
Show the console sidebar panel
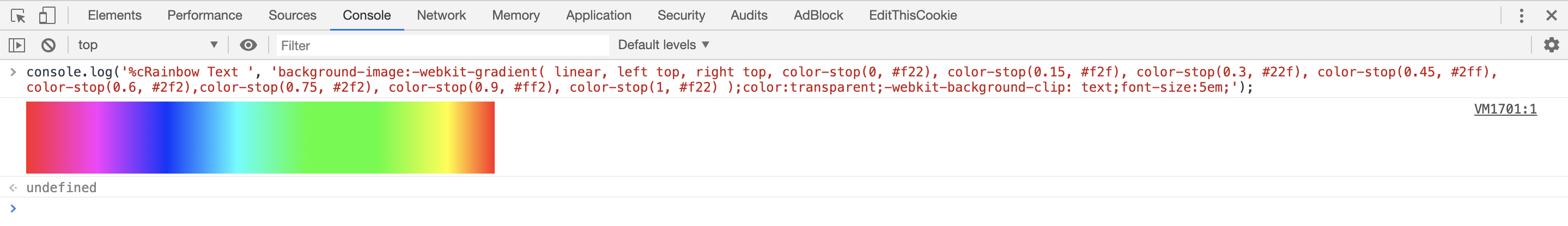coord(17,45)
